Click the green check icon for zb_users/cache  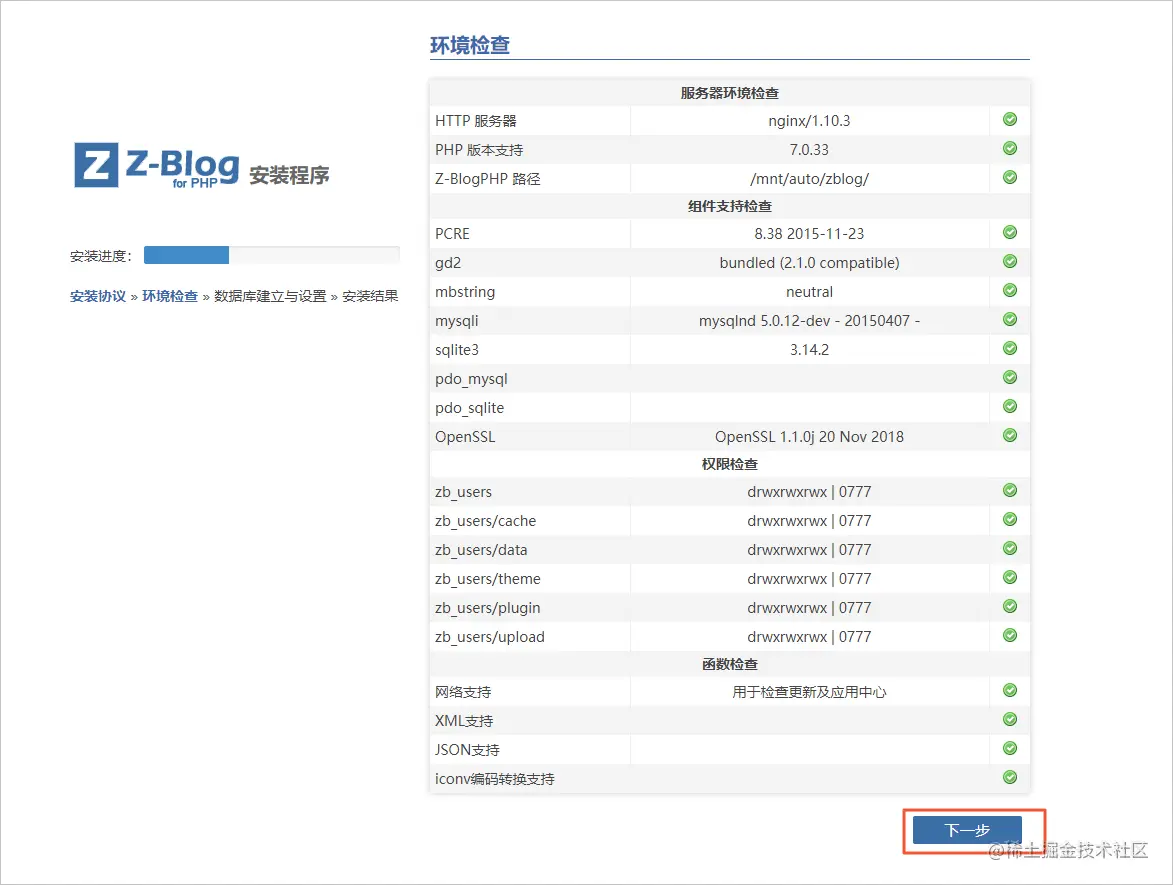coord(1009,519)
